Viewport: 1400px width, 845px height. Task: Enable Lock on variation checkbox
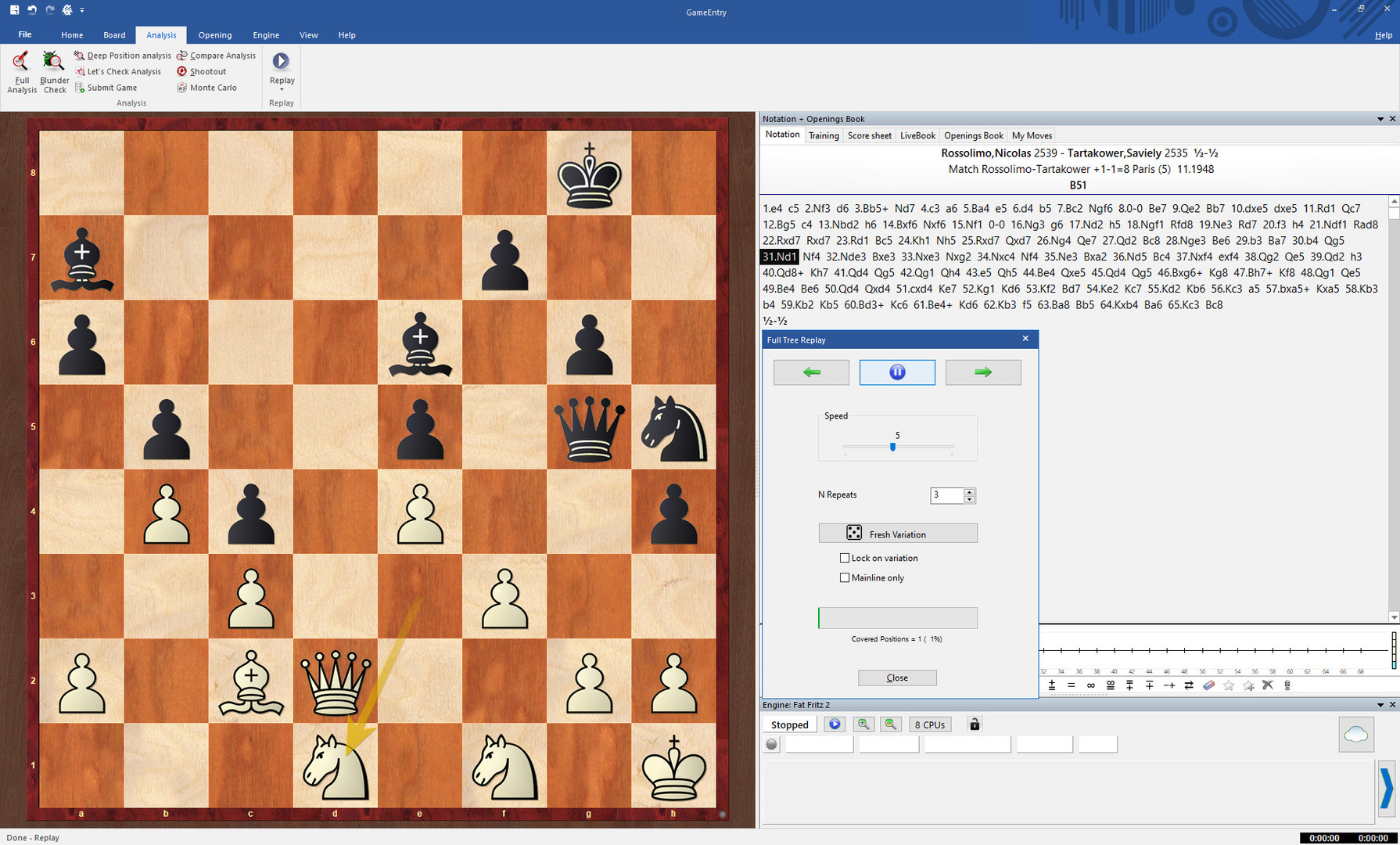coord(845,558)
